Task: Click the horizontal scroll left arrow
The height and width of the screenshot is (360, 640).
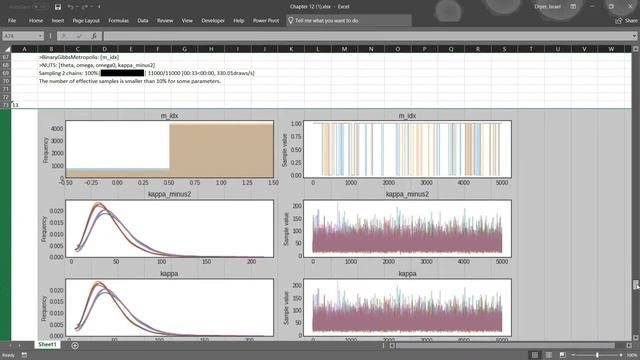Action: tap(392, 345)
